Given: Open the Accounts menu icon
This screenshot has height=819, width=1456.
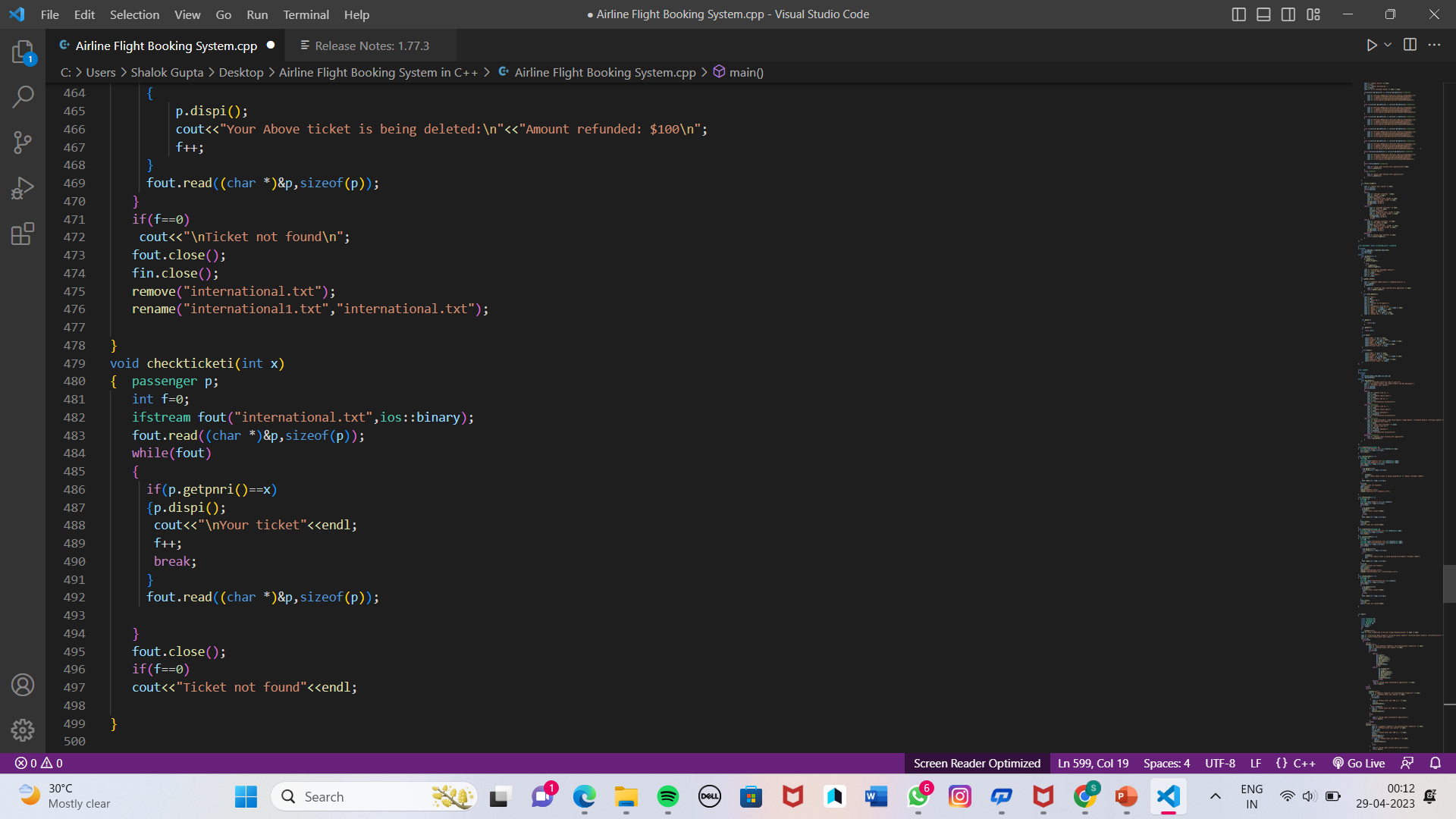Looking at the screenshot, I should click(23, 685).
